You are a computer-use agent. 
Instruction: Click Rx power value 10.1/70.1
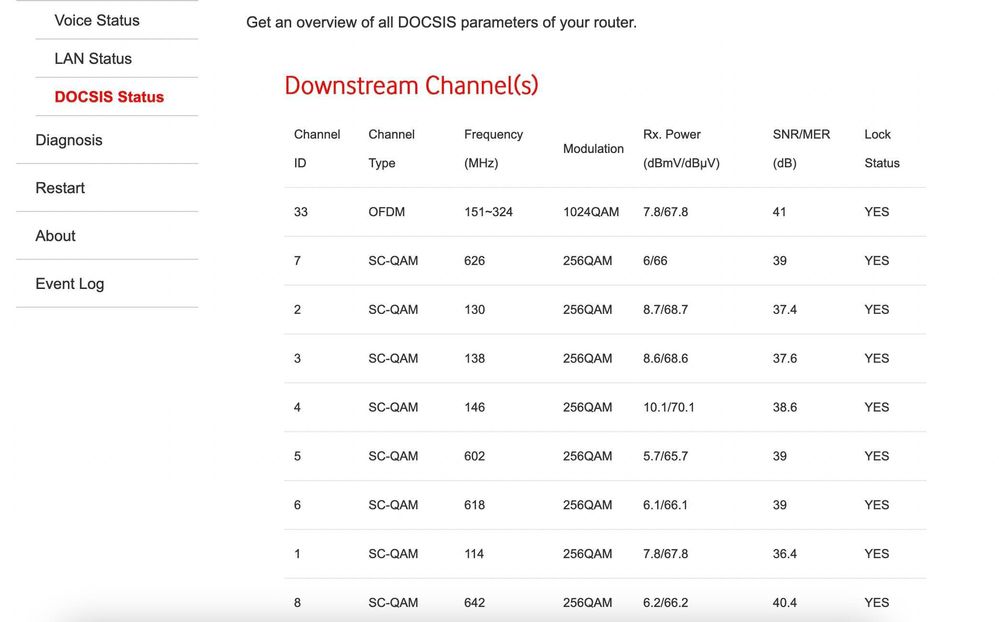click(x=668, y=407)
